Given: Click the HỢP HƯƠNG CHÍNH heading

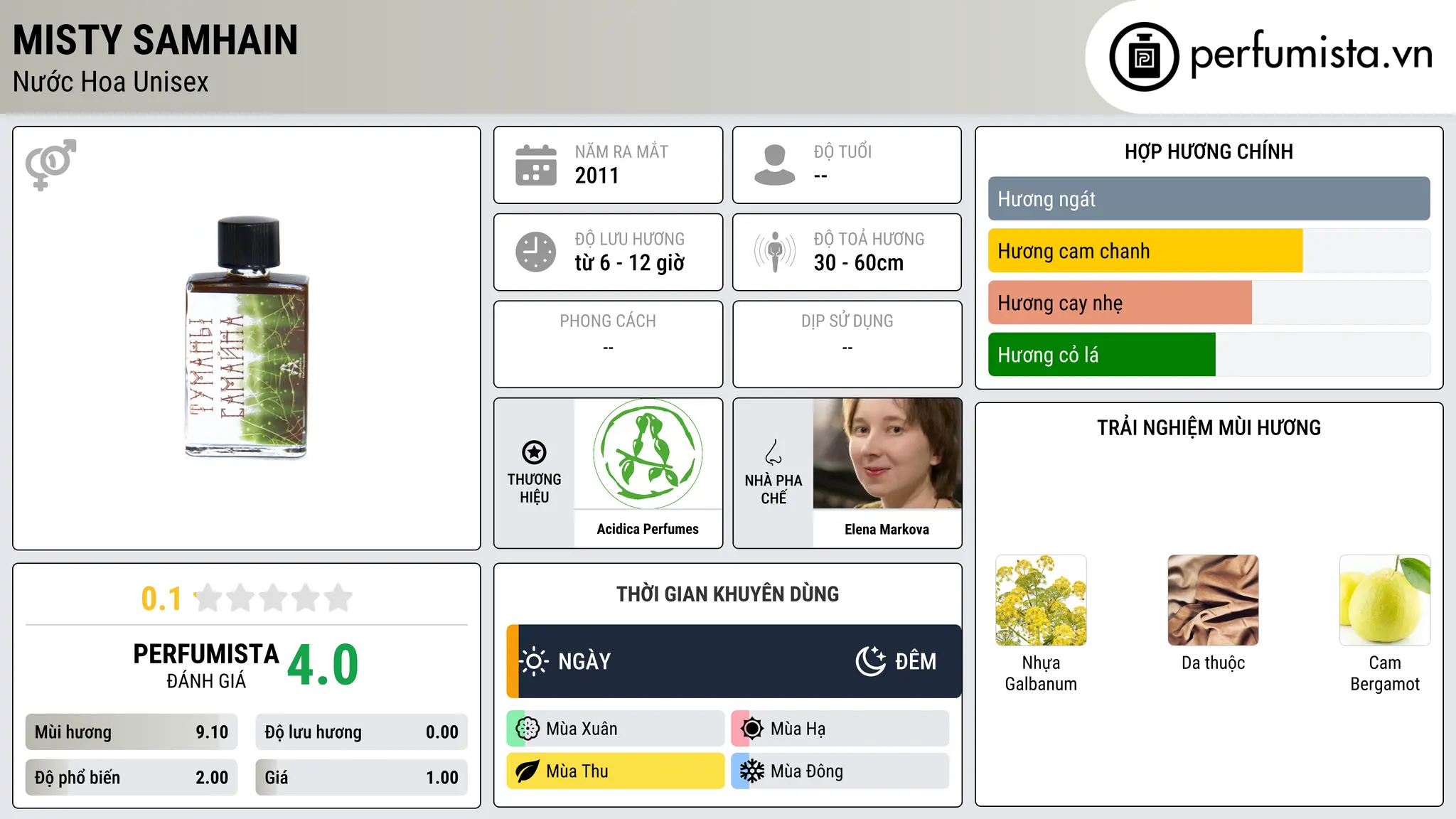Looking at the screenshot, I should [x=1209, y=151].
